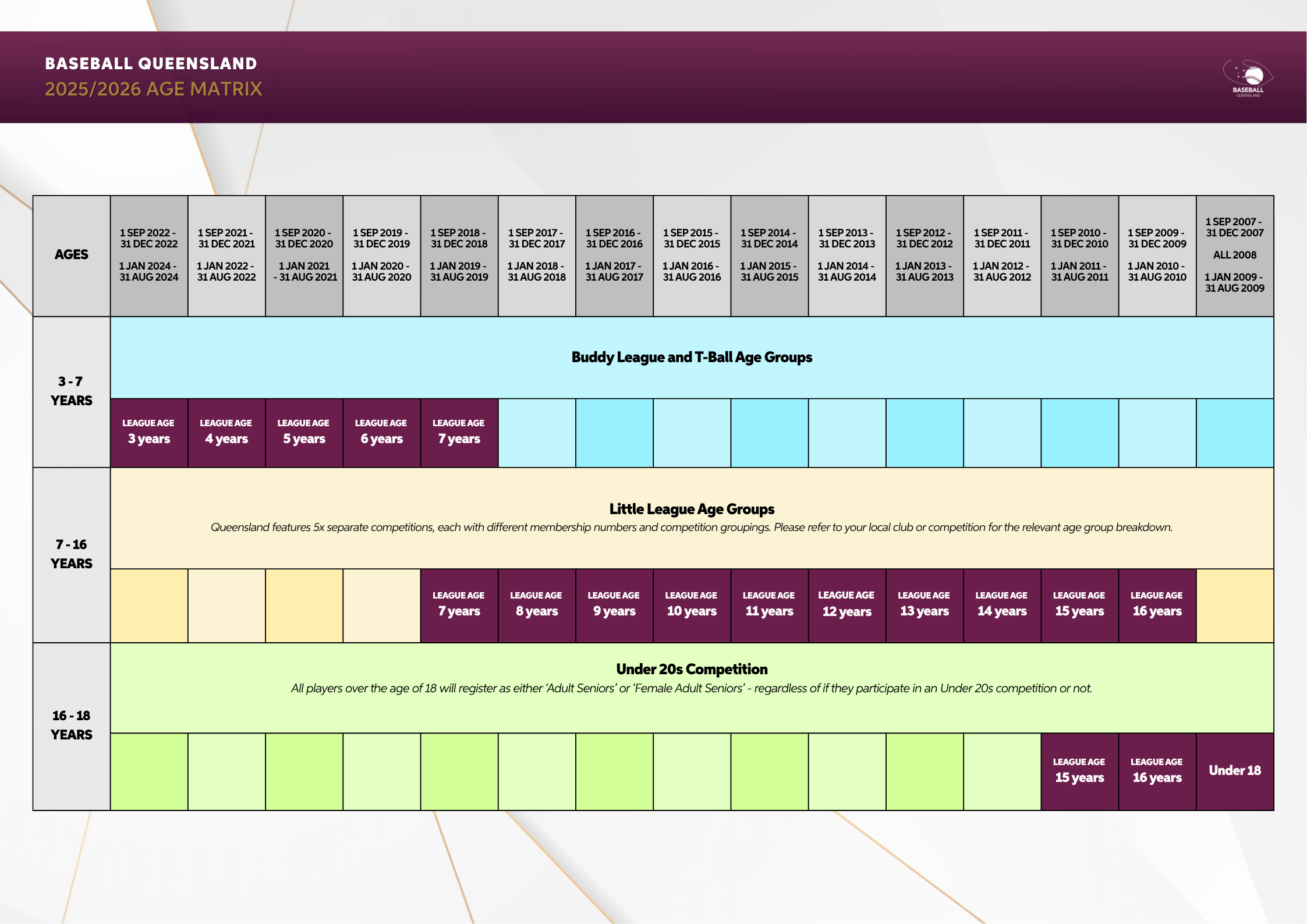The height and width of the screenshot is (924, 1307).
Task: Click the Under 20s Competition heading
Action: tap(691, 670)
